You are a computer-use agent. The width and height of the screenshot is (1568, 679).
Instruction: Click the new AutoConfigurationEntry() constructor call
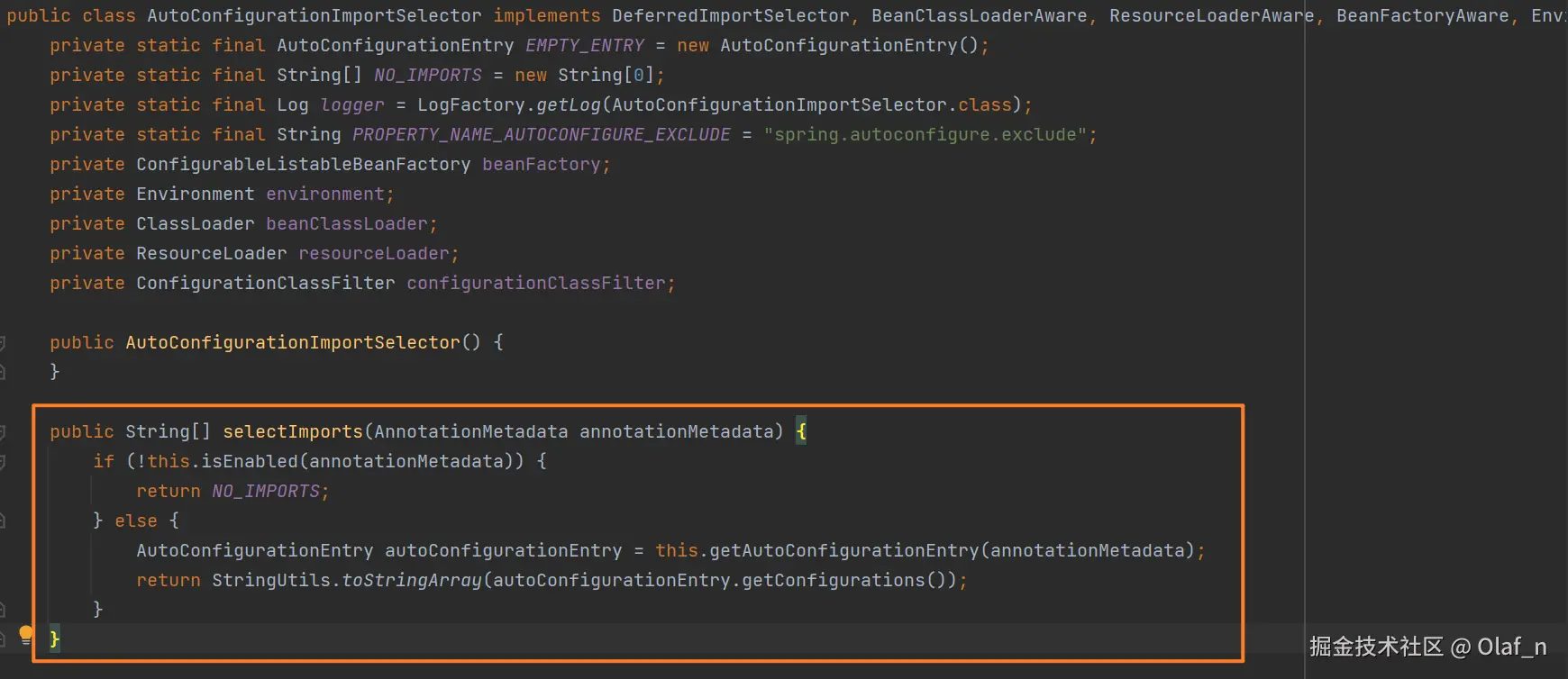tap(828, 45)
